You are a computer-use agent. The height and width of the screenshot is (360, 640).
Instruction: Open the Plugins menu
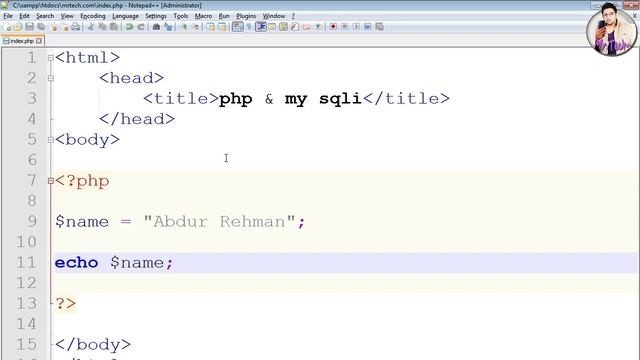tap(246, 16)
